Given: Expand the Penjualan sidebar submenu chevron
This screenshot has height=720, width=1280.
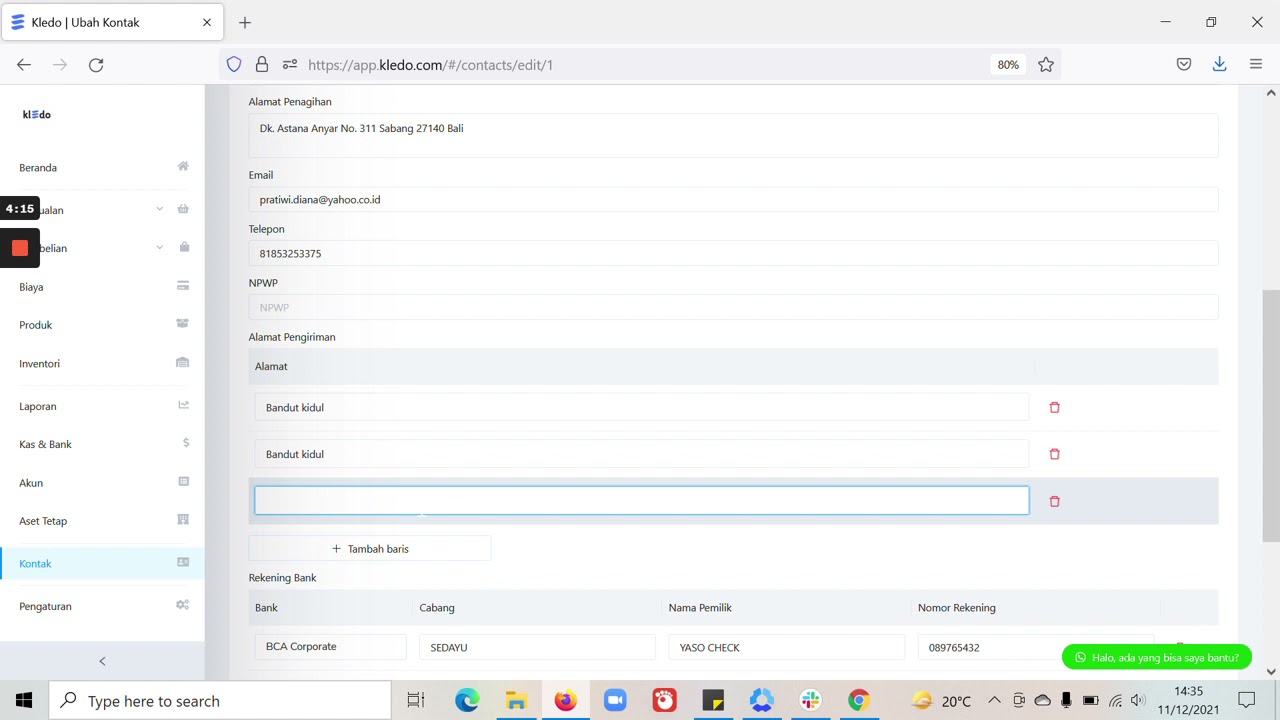Looking at the screenshot, I should coord(159,209).
